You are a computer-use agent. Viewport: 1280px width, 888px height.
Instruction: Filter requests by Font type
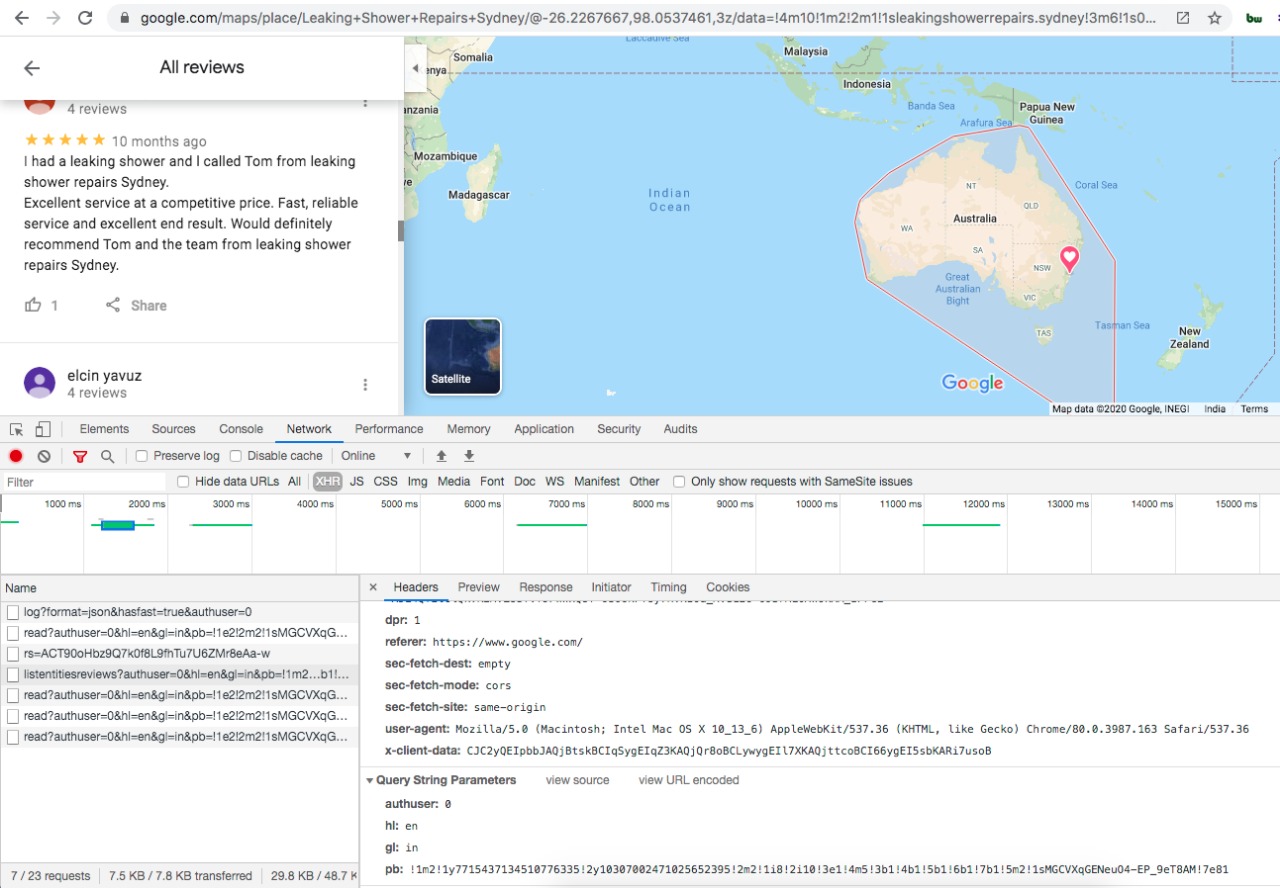tap(492, 482)
